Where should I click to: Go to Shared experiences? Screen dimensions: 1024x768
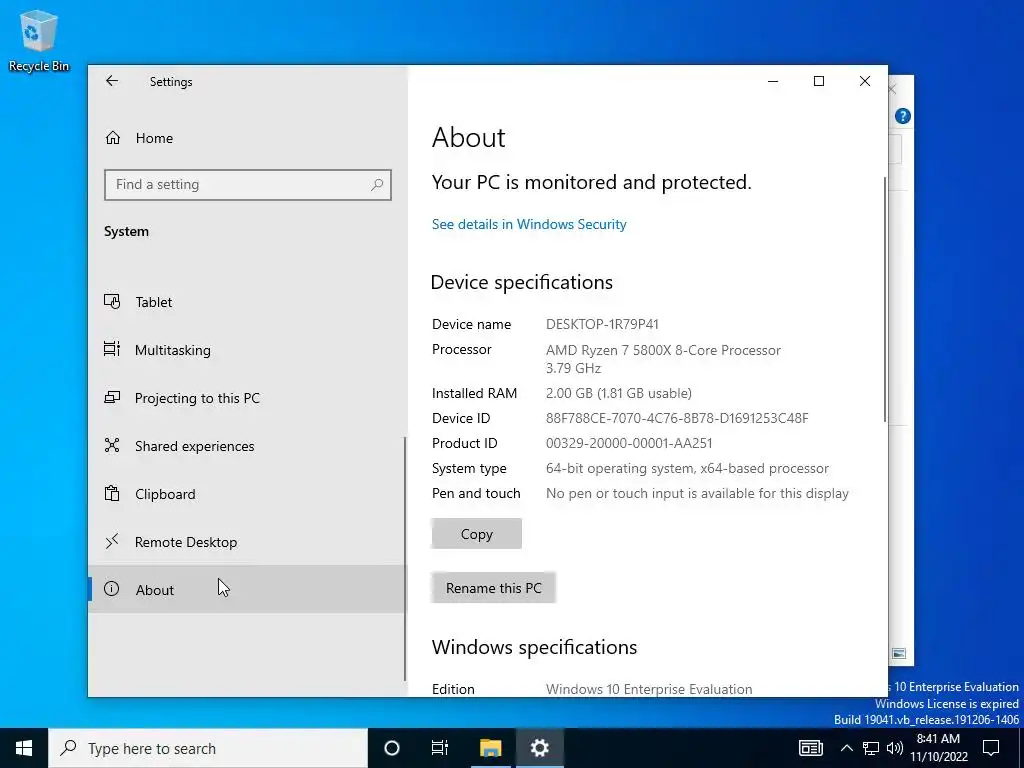247,446
